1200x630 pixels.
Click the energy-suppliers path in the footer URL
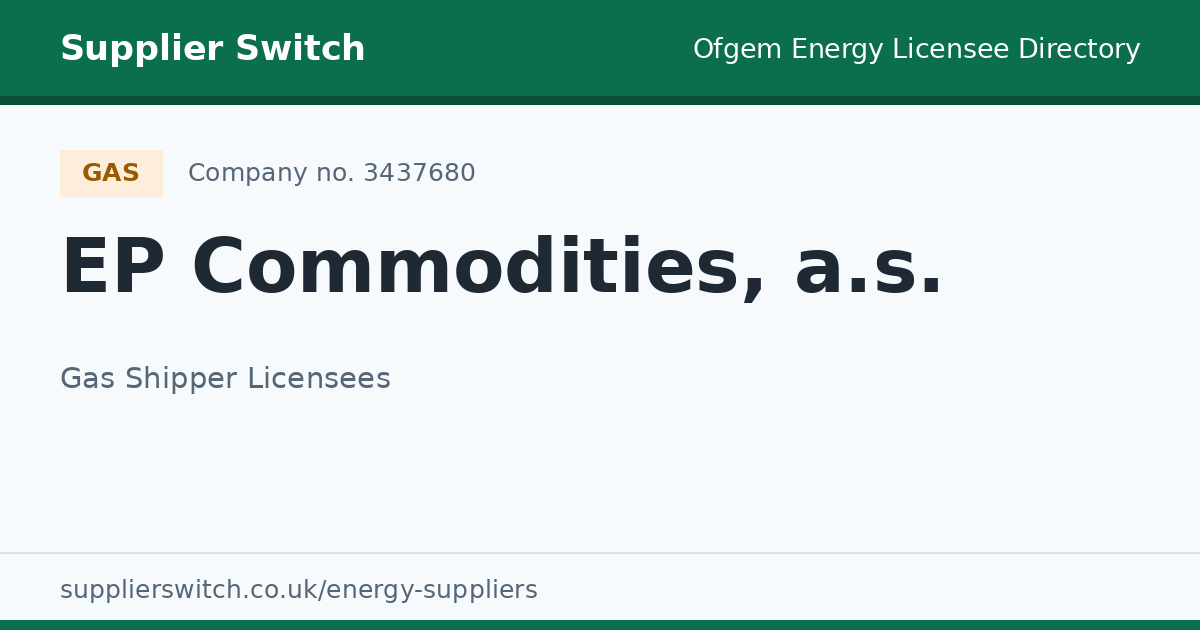[430, 590]
